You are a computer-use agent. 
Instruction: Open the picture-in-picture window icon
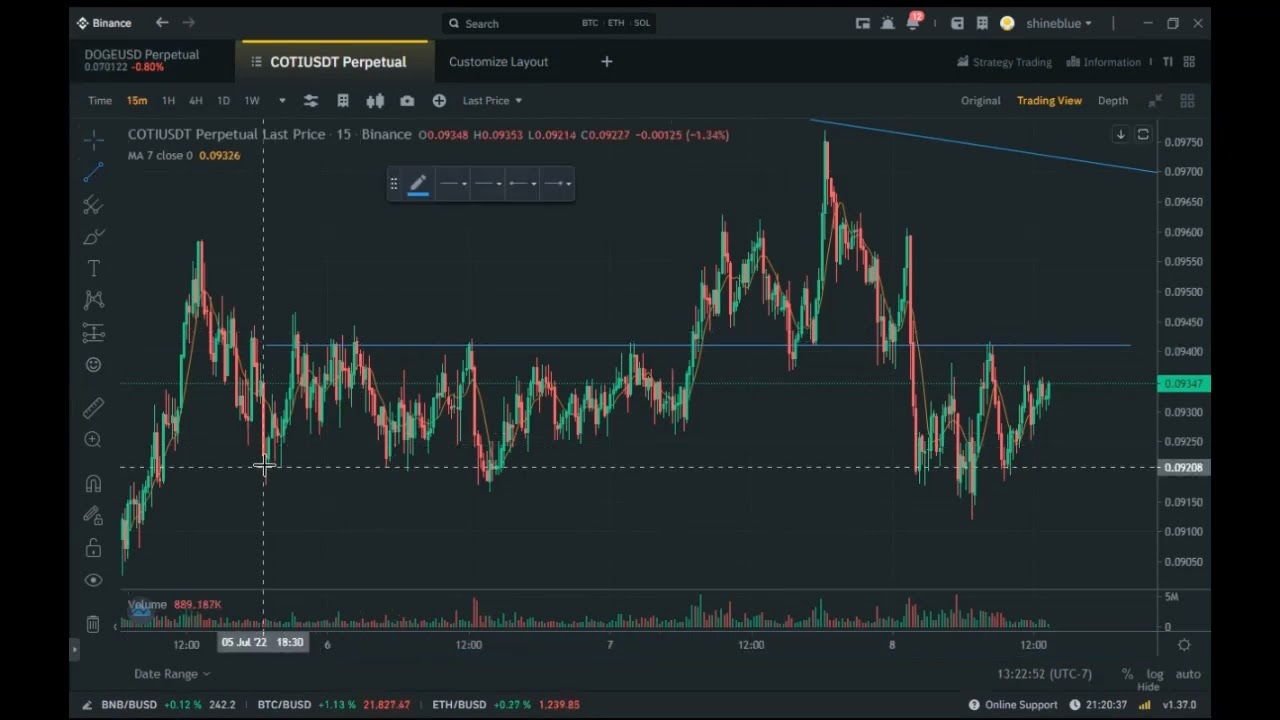(x=863, y=23)
